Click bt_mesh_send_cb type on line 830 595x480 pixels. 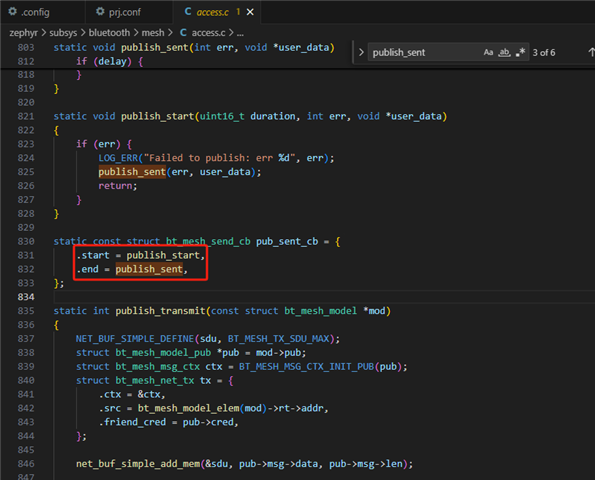click(x=208, y=242)
